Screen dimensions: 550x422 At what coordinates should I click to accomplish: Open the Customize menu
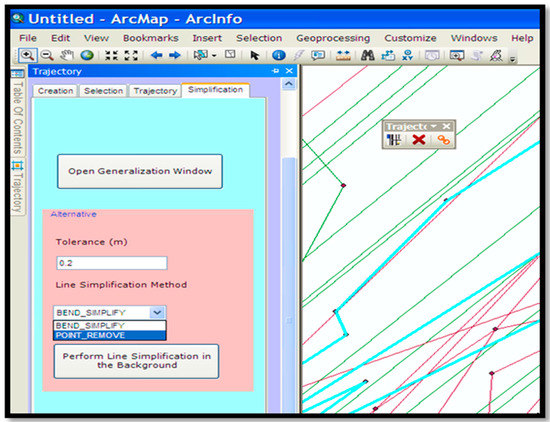point(410,38)
